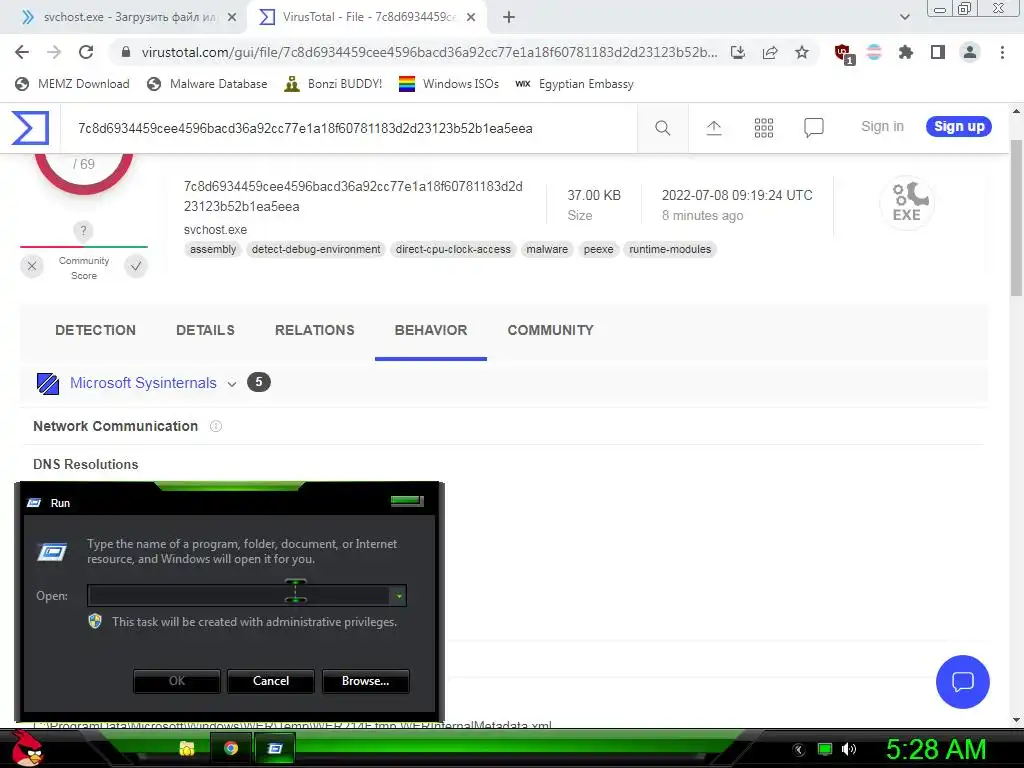Vote file malicious with X button

point(32,266)
